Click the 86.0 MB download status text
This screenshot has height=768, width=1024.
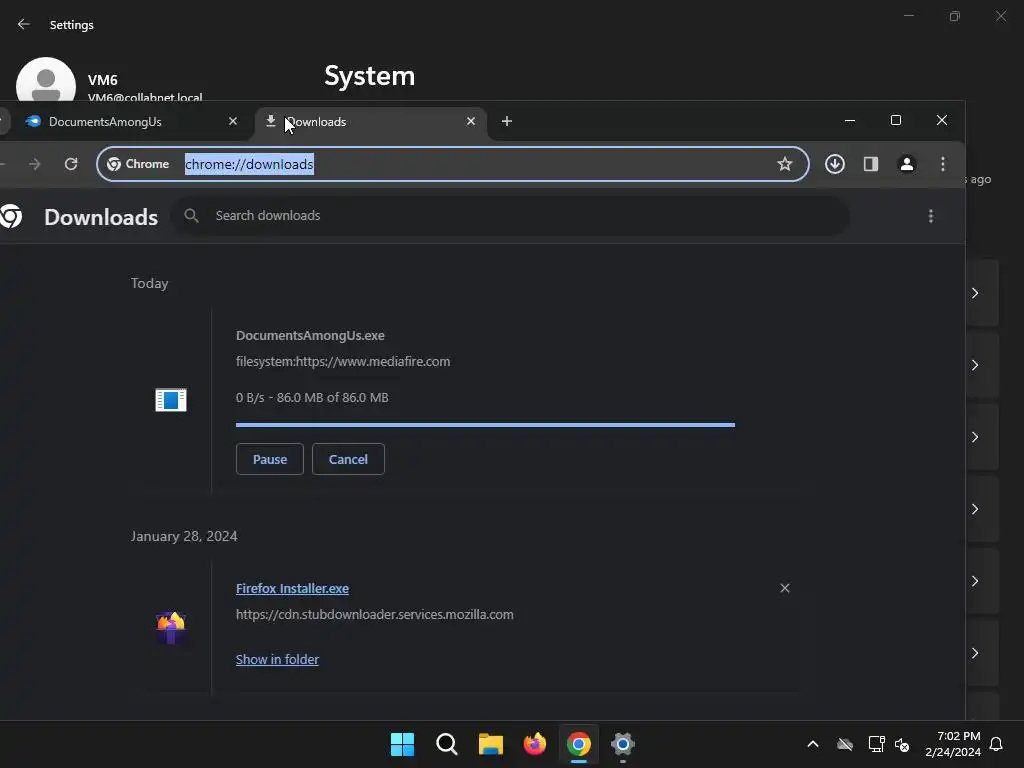click(x=312, y=398)
